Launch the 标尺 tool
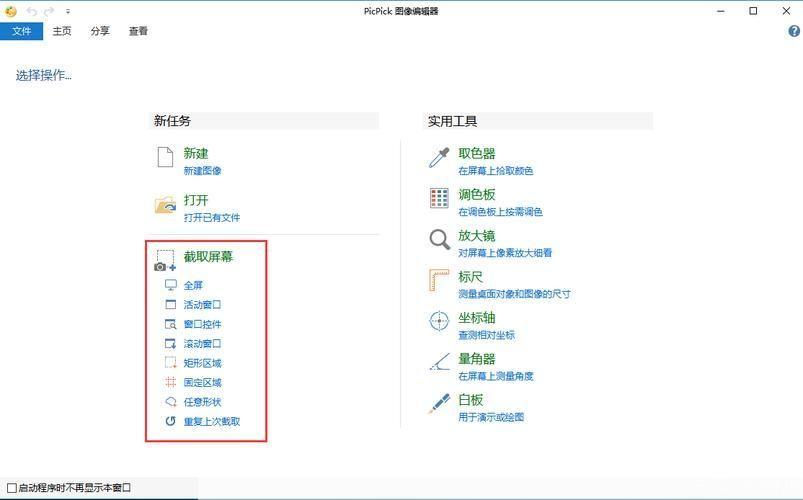Screen dimensions: 803x500 (x=470, y=277)
